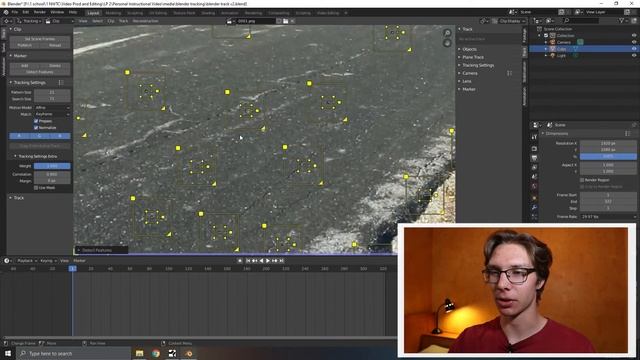Expand the Camera item in outliner
The width and height of the screenshot is (640, 360).
546,42
